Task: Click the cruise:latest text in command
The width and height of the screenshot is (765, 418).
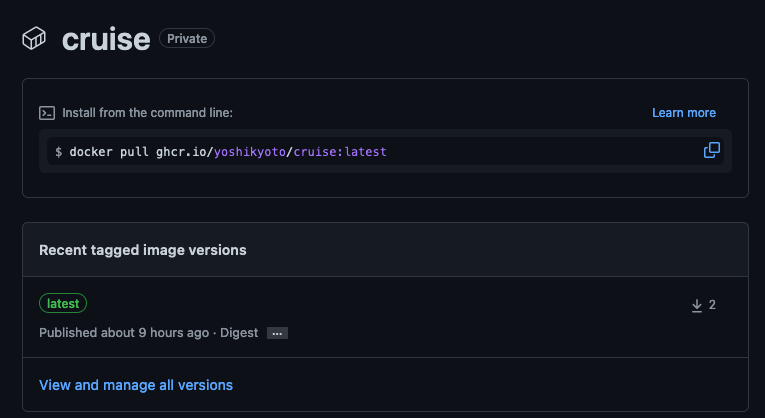Action: coord(340,152)
